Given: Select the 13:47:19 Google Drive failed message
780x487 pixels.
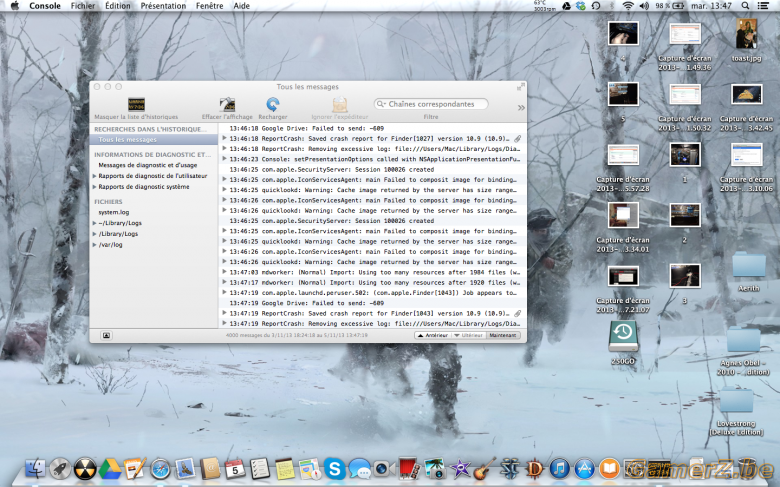Looking at the screenshot, I should 373,303.
